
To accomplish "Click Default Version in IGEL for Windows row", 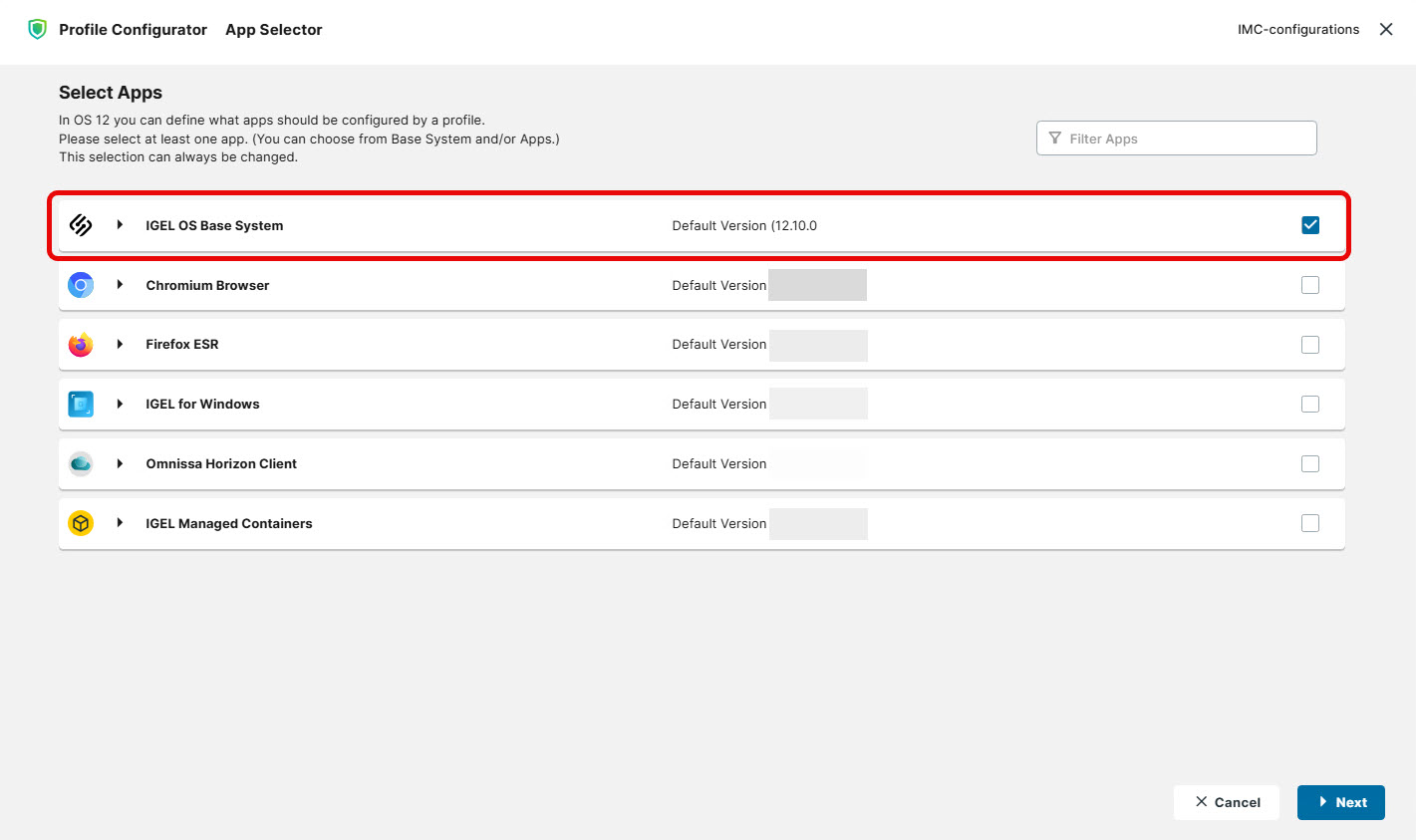I will pos(719,404).
